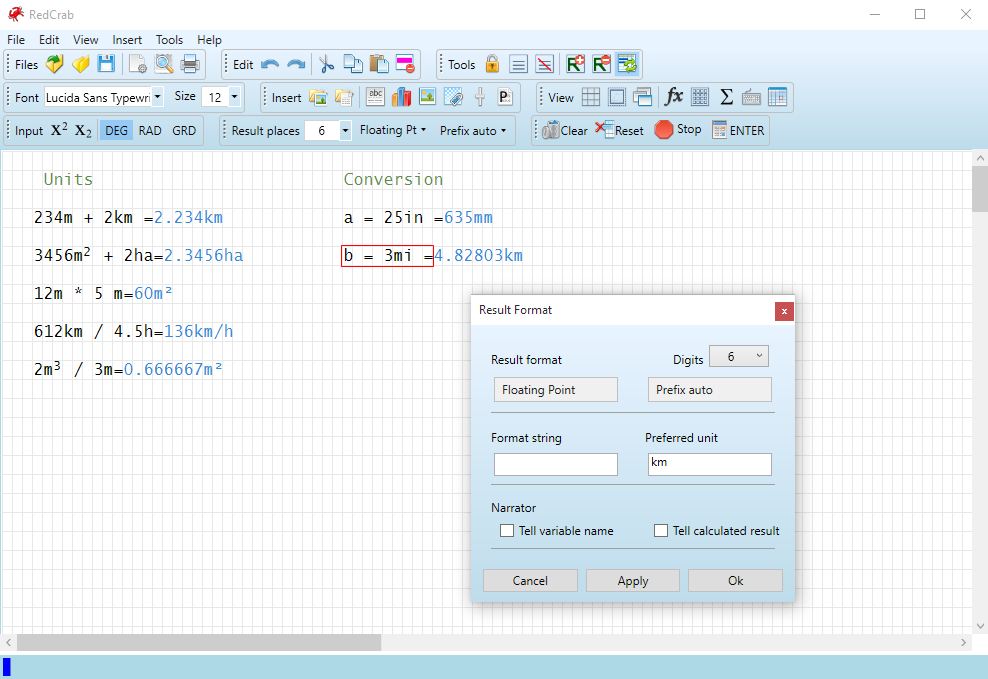Click the Cancel button in Result Format
This screenshot has width=988, height=679.
[530, 581]
